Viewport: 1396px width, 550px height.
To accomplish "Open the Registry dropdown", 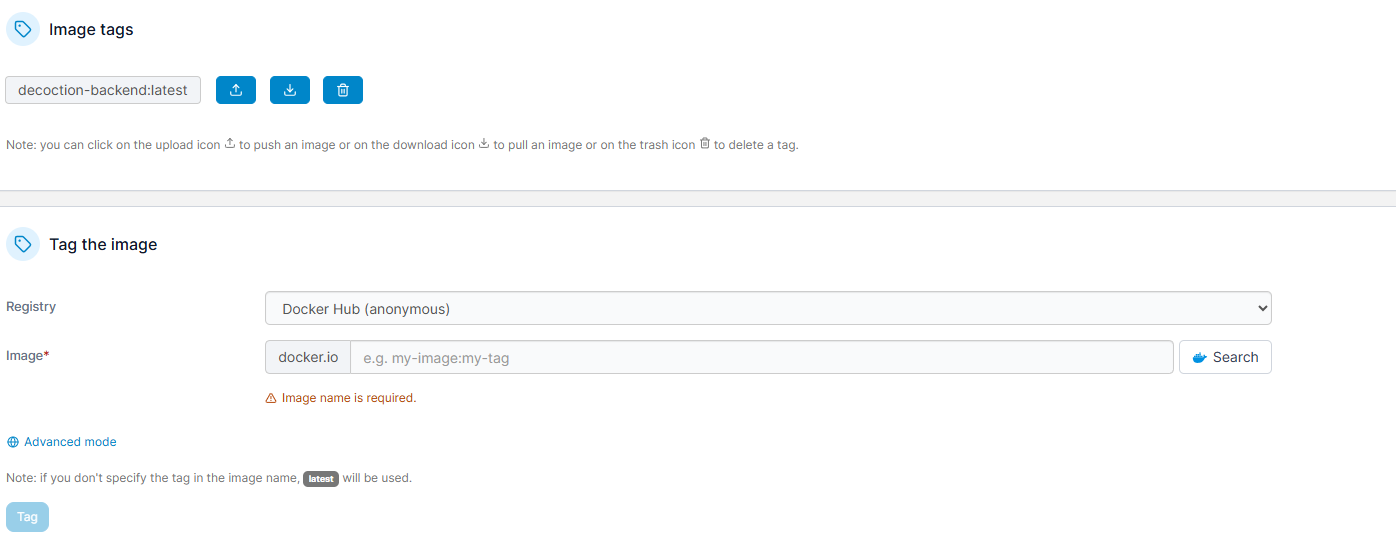I will tap(768, 309).
